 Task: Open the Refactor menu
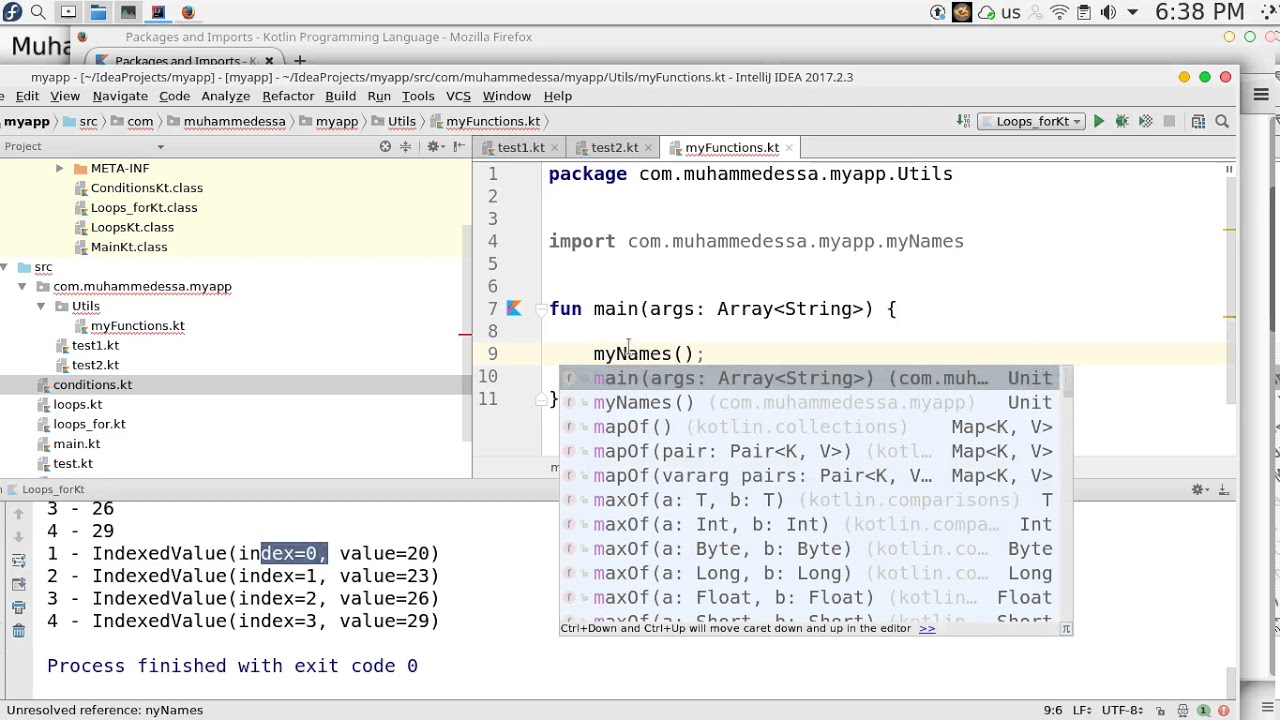pos(288,96)
